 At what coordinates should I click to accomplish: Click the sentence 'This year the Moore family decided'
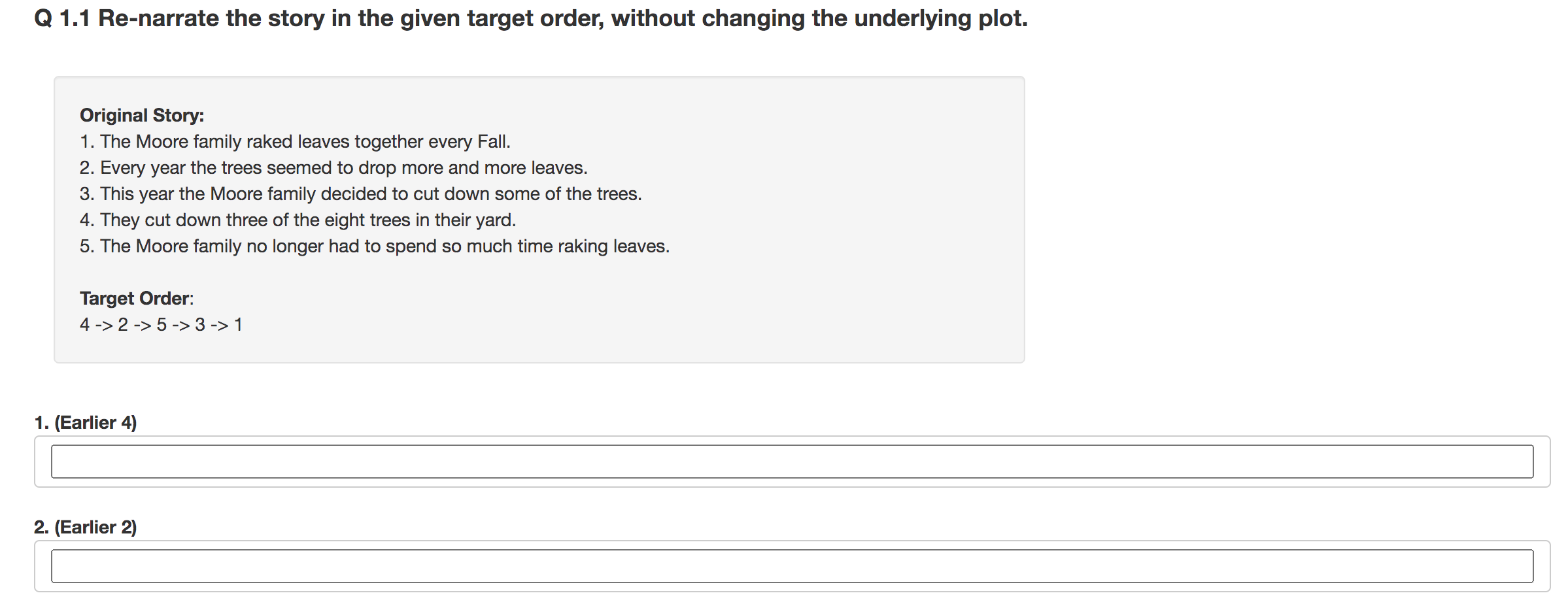(x=360, y=194)
